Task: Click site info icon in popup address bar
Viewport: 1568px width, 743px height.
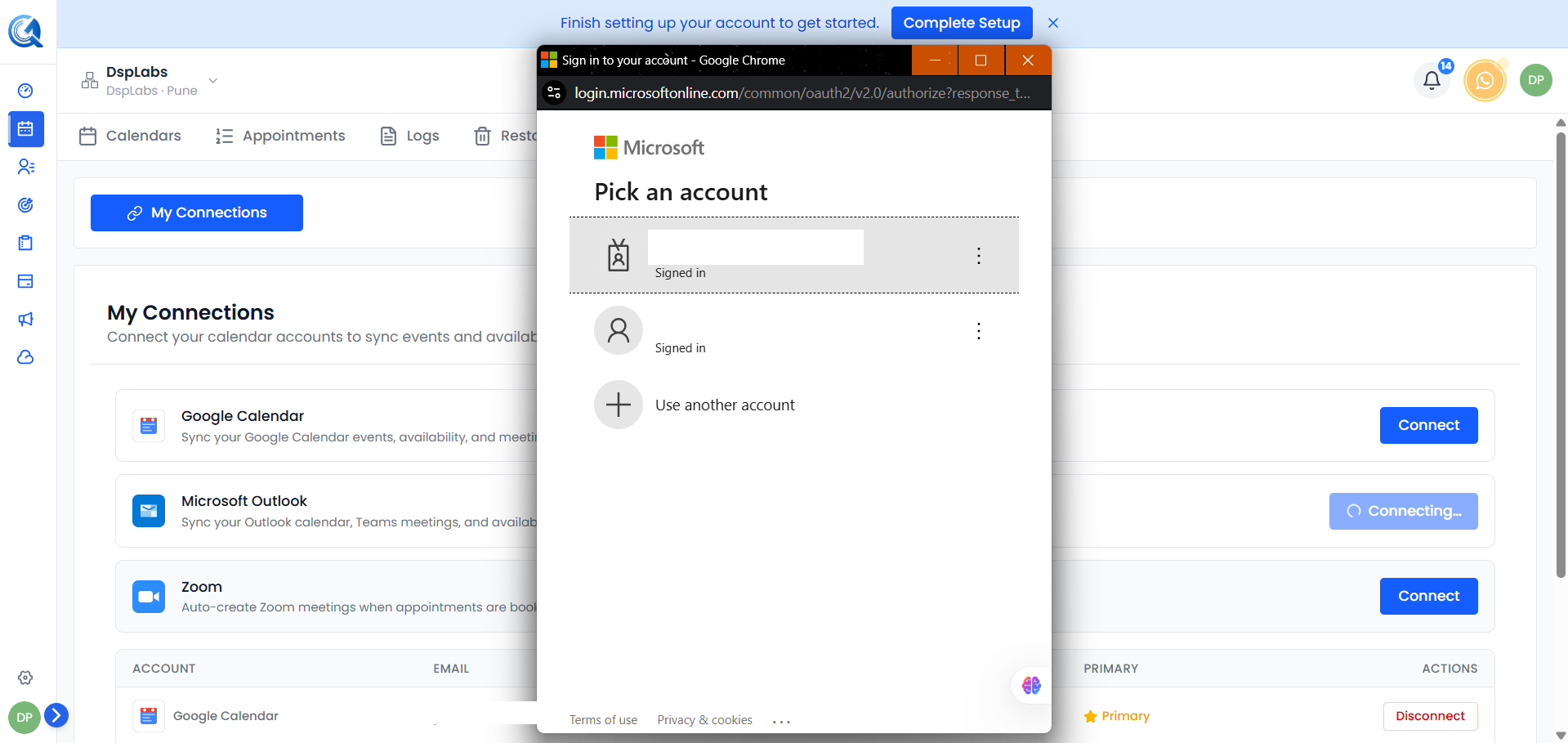Action: (554, 92)
